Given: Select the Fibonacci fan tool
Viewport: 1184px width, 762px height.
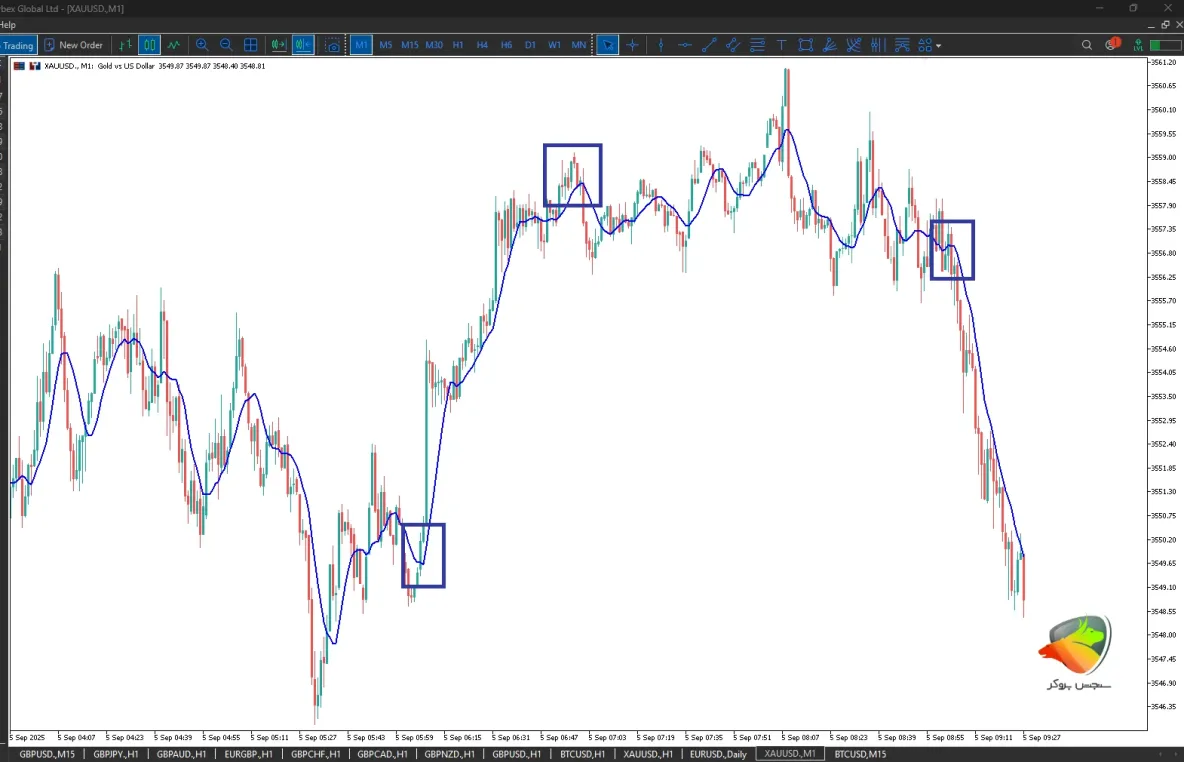Looking at the screenshot, I should [830, 45].
